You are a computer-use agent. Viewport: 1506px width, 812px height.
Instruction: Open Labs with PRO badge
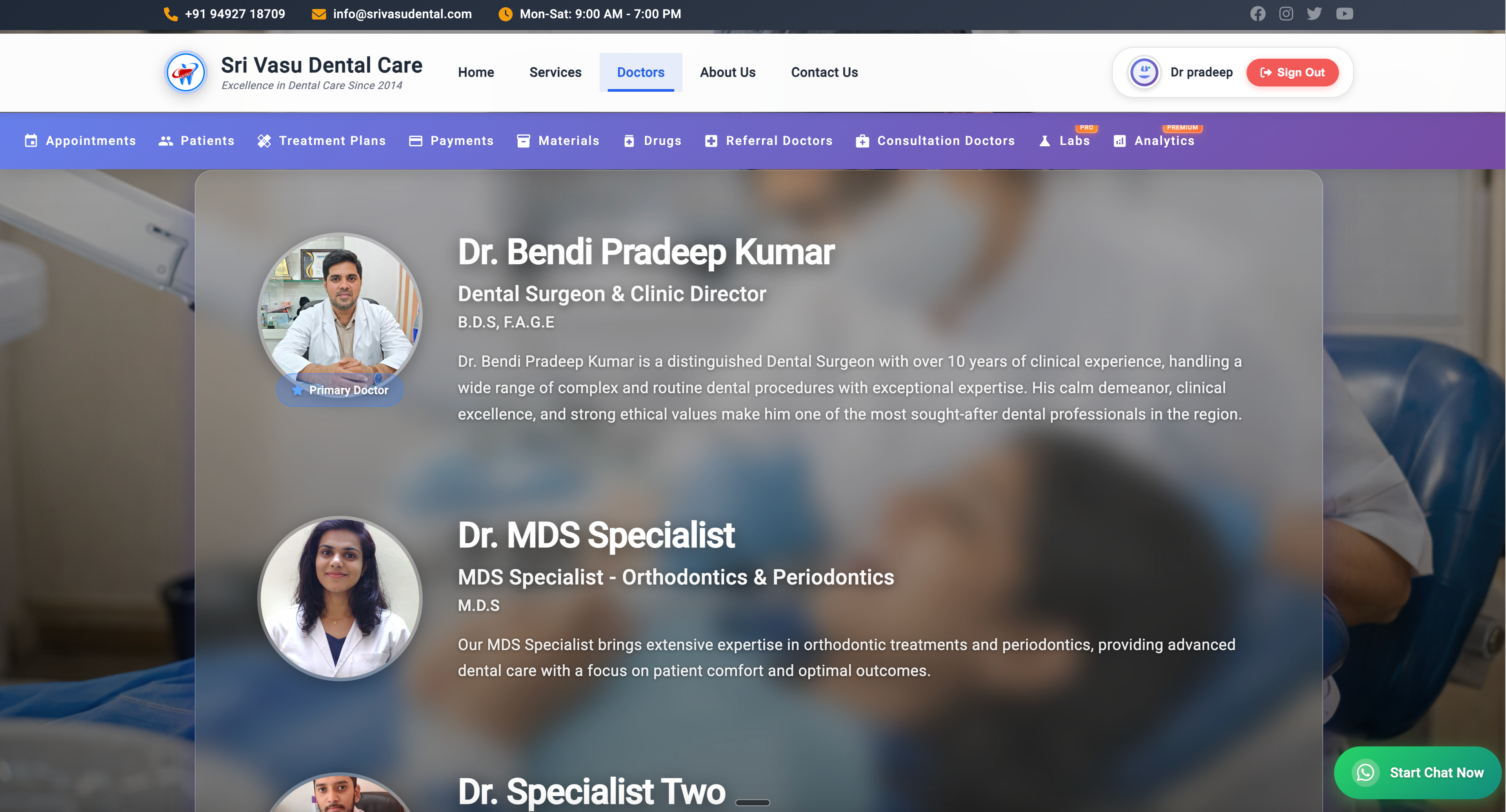coord(1065,140)
